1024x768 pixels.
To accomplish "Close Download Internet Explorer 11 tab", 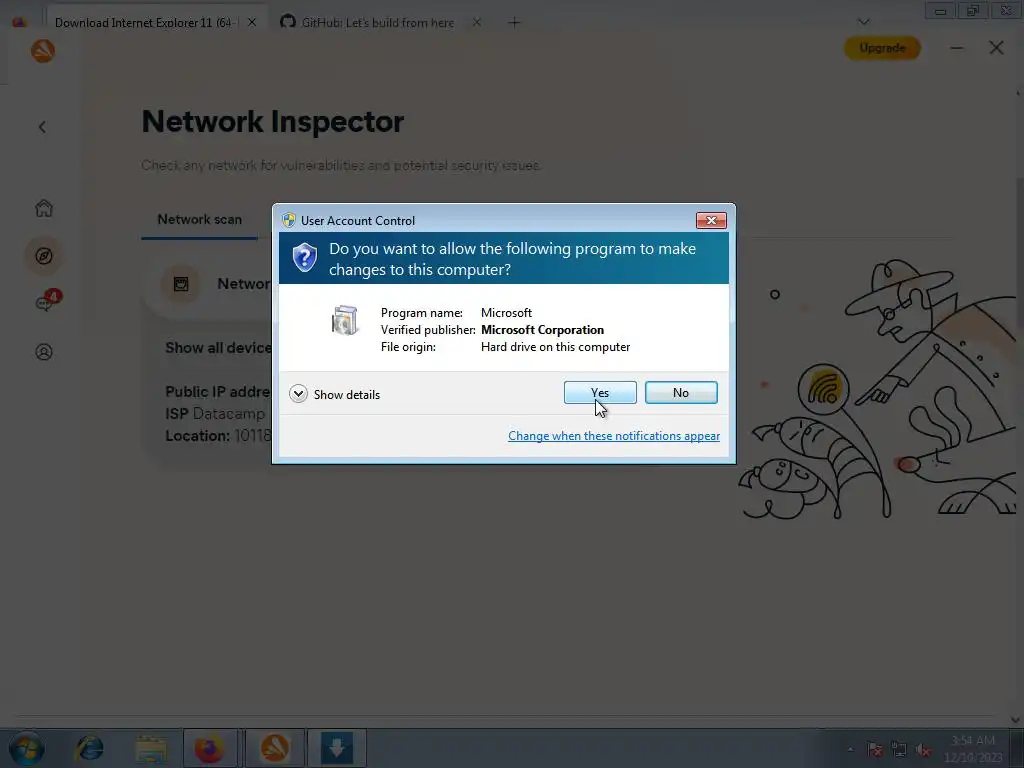I will [x=252, y=22].
